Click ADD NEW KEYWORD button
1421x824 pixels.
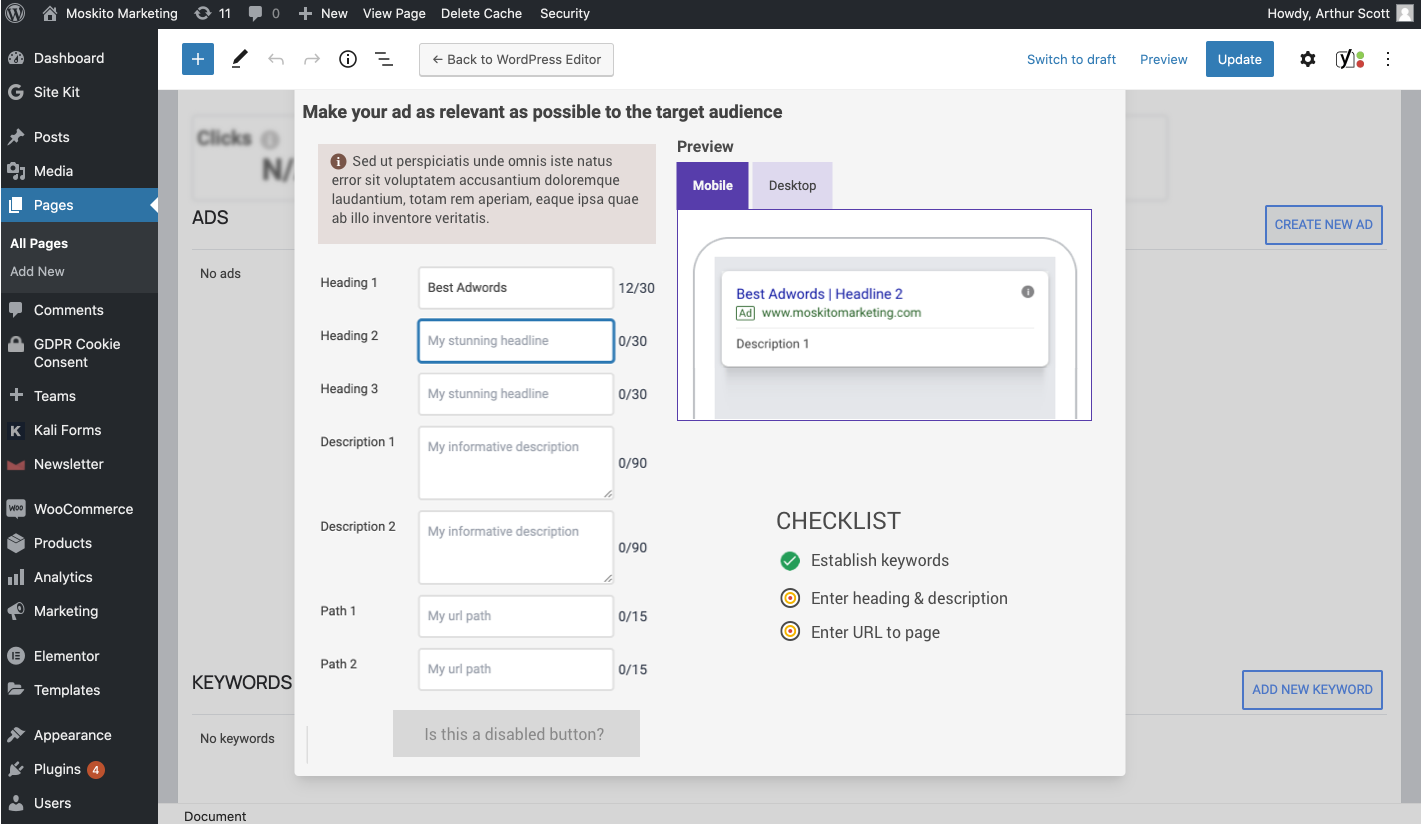pyautogui.click(x=1312, y=690)
